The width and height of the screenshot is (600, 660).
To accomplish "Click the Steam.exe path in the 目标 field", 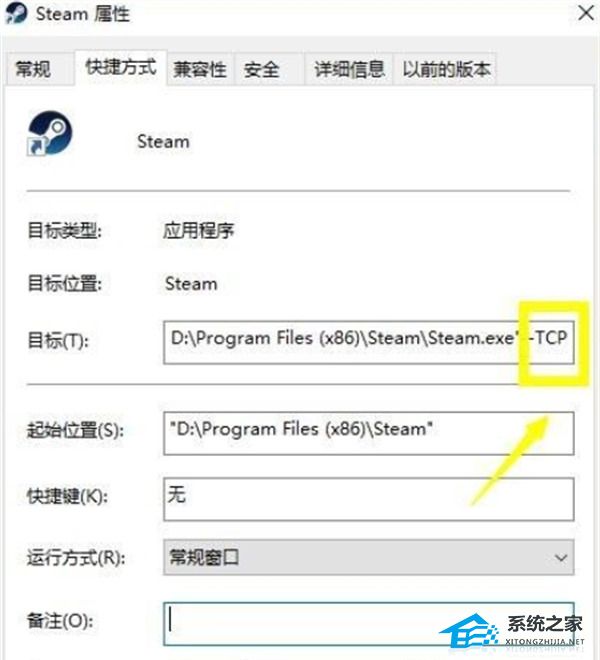I will pos(343,338).
